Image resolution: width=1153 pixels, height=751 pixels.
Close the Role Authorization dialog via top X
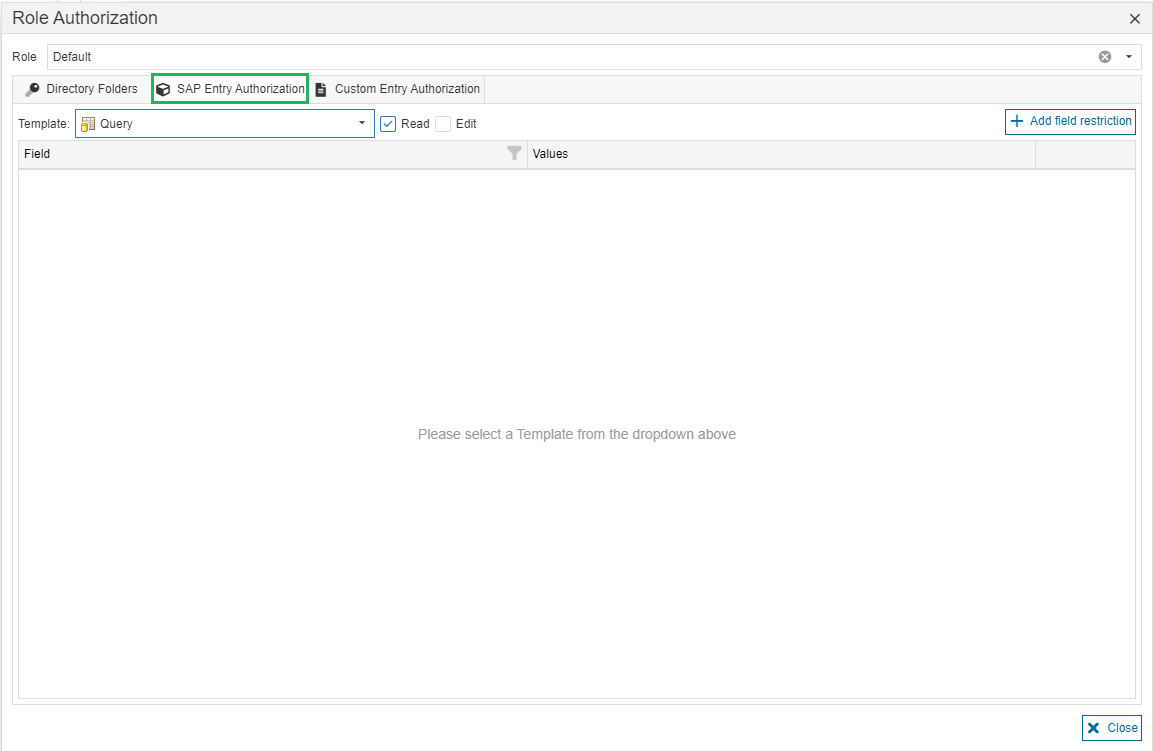(x=1134, y=18)
